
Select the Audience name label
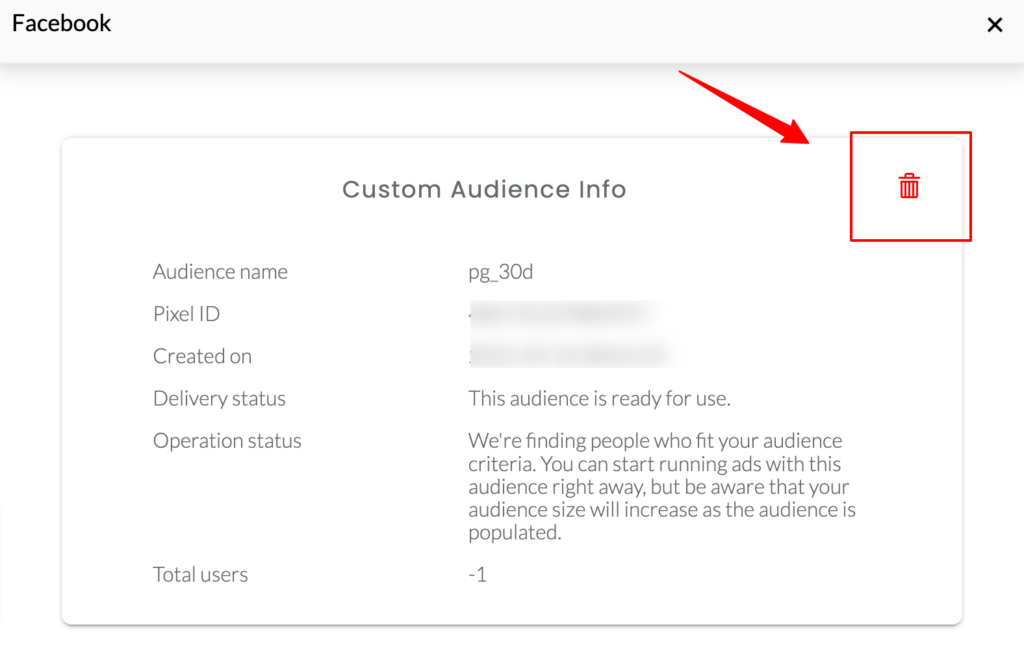[220, 272]
